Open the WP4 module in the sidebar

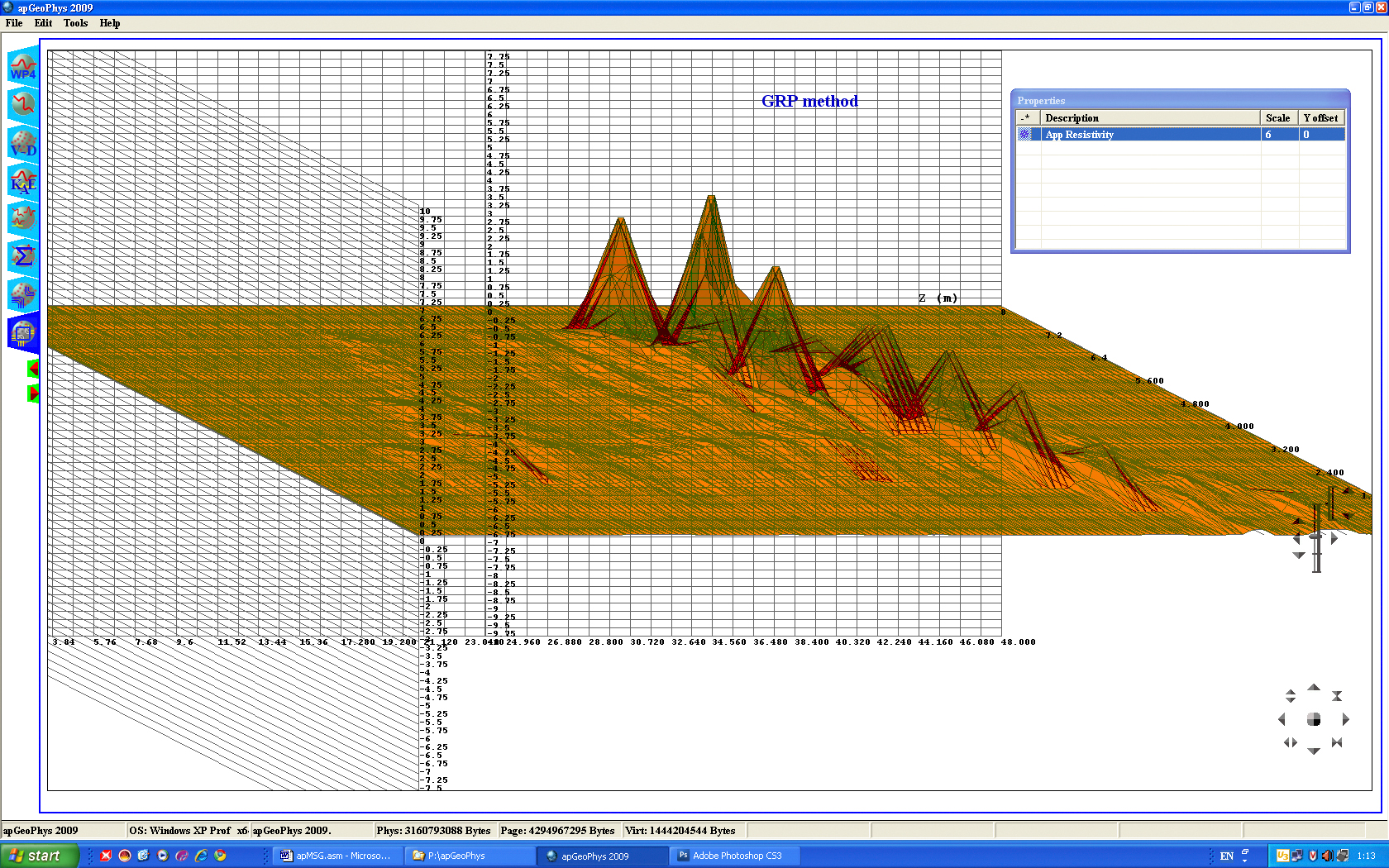click(x=23, y=67)
